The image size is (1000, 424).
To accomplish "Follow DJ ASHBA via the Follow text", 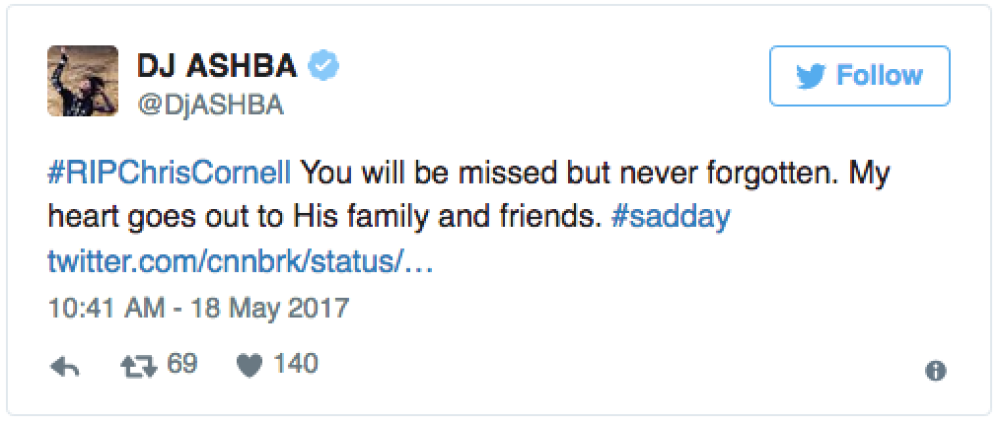I will [879, 76].
